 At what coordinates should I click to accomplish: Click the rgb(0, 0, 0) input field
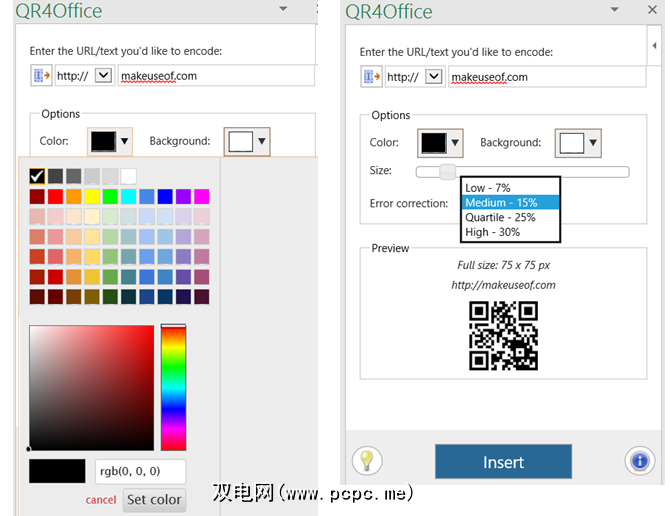coord(140,471)
